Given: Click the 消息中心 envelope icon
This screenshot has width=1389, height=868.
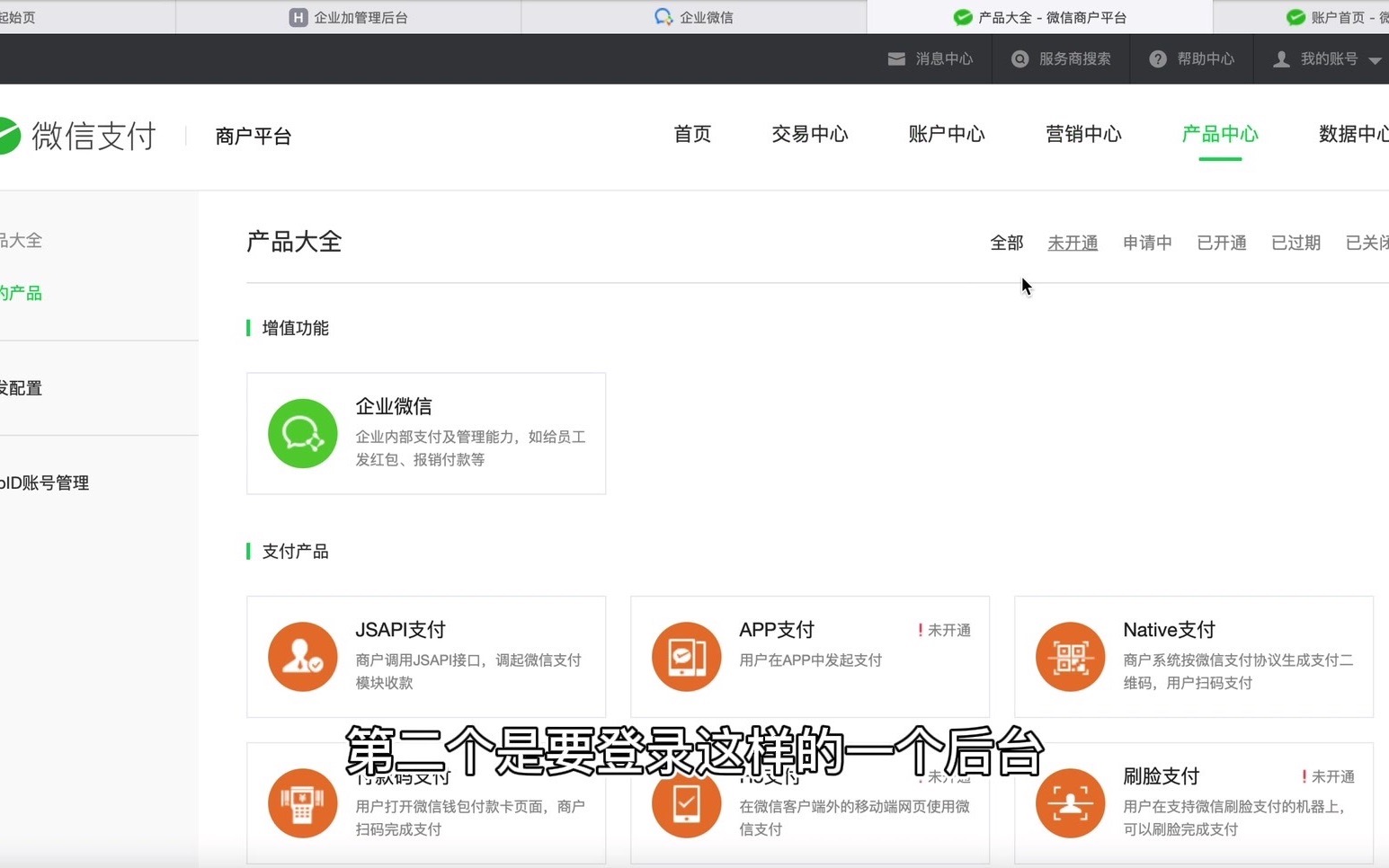Looking at the screenshot, I should [896, 59].
